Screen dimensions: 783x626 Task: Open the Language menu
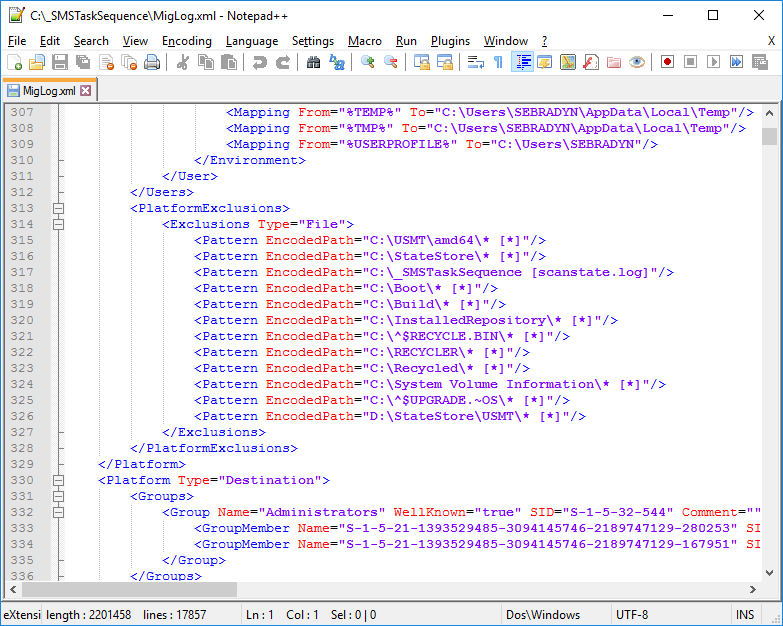252,41
